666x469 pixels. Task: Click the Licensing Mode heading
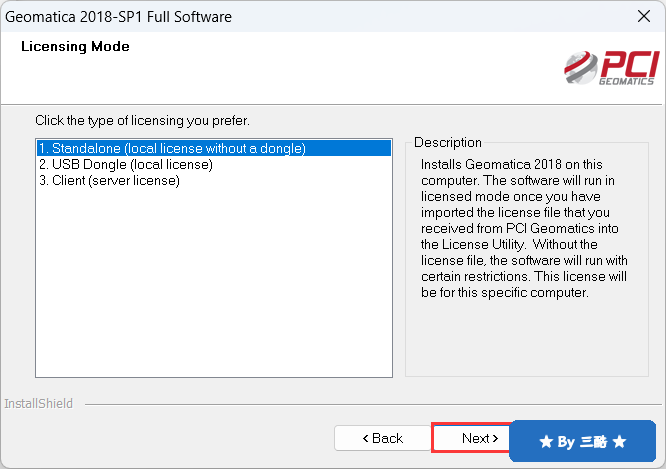coord(75,46)
